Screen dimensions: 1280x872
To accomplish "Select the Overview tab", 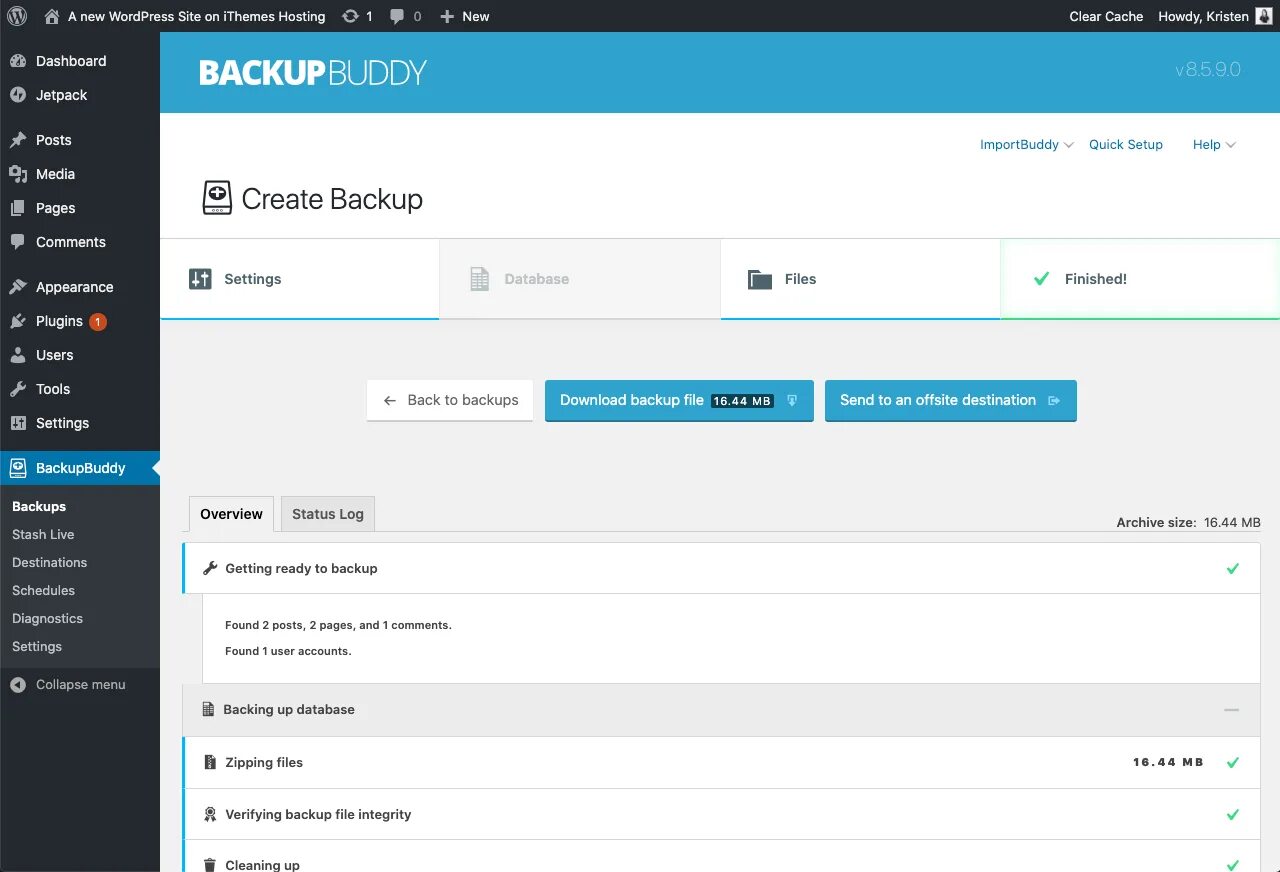I will tap(231, 514).
